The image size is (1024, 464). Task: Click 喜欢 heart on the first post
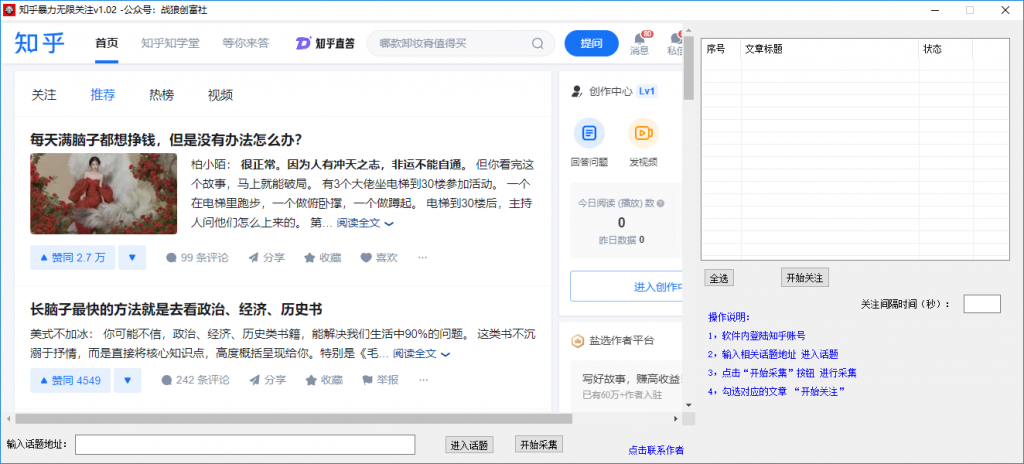[379, 257]
